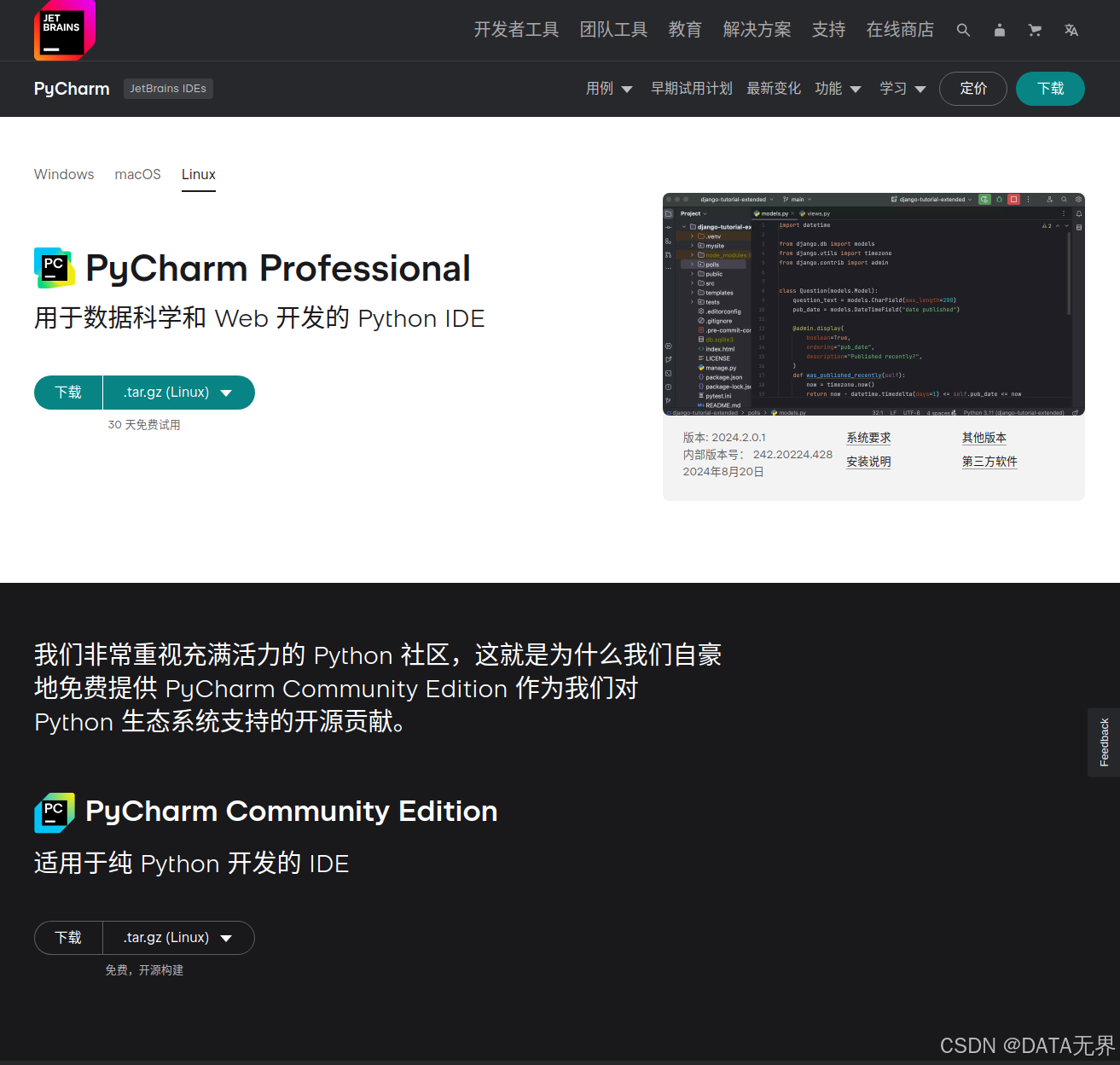Open the 第三方软件 link
Screen dimensions: 1120x1065
pyautogui.click(x=989, y=462)
